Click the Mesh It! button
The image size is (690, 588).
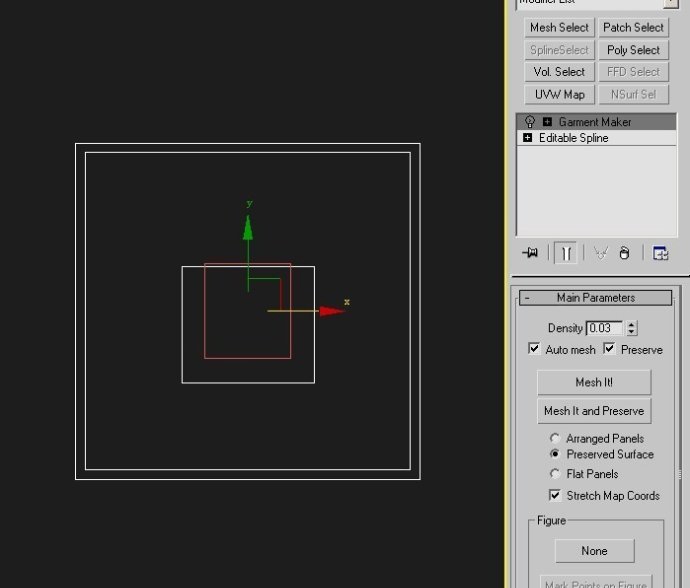(x=594, y=382)
